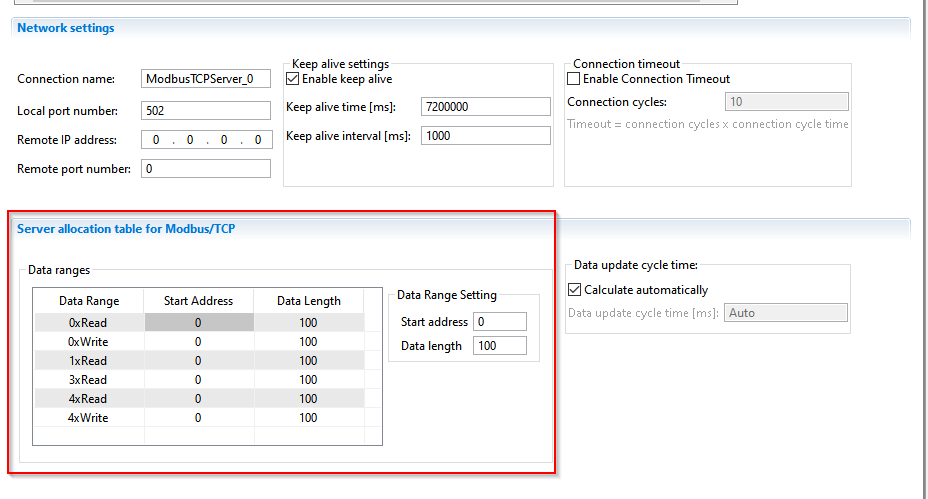Click Data Length cell of 0xWrite row
The image size is (928, 499).
[309, 342]
